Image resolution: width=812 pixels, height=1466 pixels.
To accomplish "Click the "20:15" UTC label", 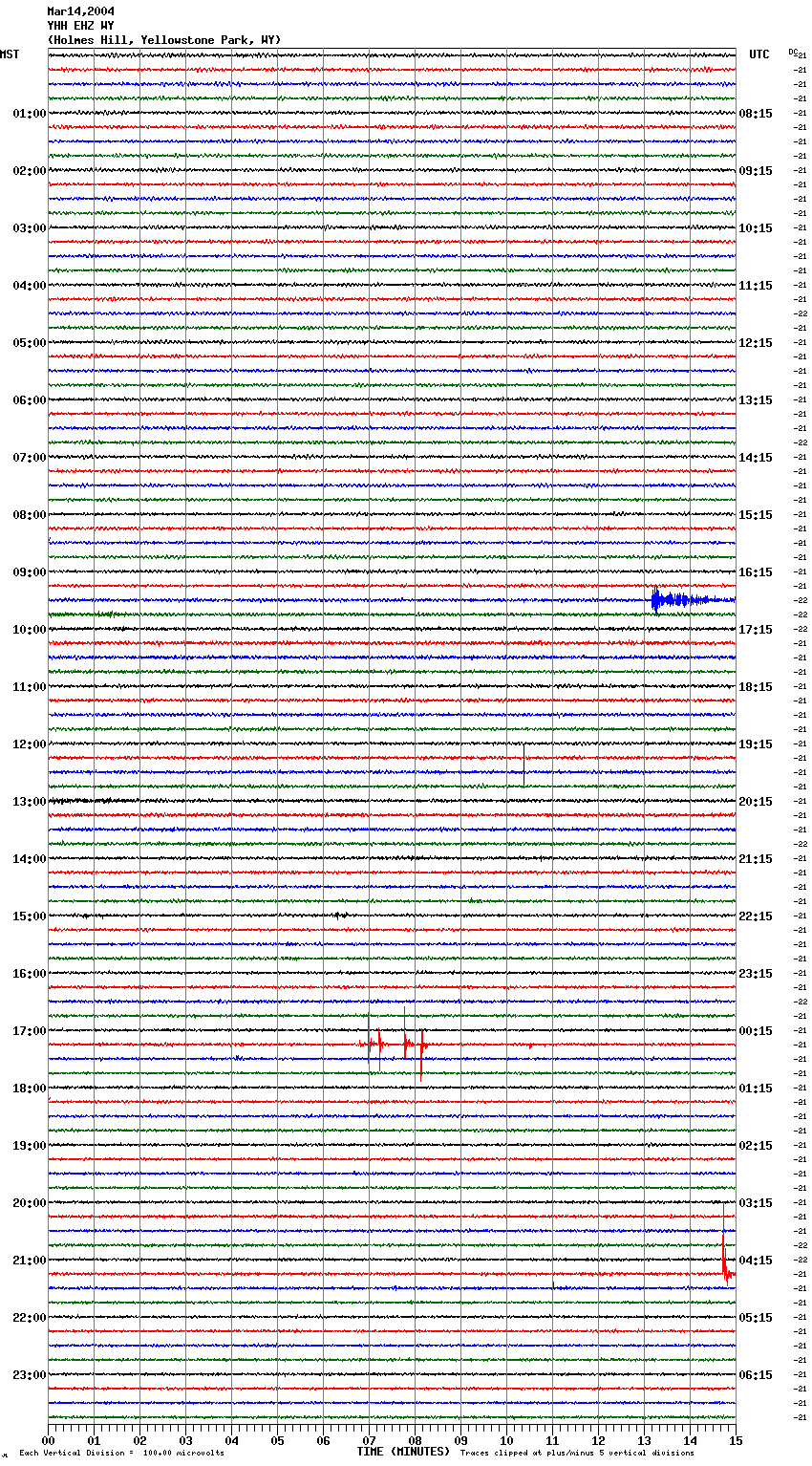I will 756,802.
